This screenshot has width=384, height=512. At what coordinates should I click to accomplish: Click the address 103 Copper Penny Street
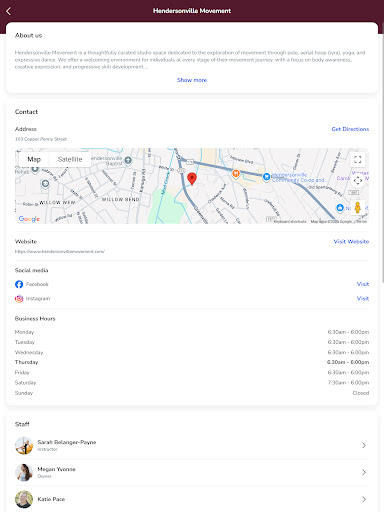41,139
